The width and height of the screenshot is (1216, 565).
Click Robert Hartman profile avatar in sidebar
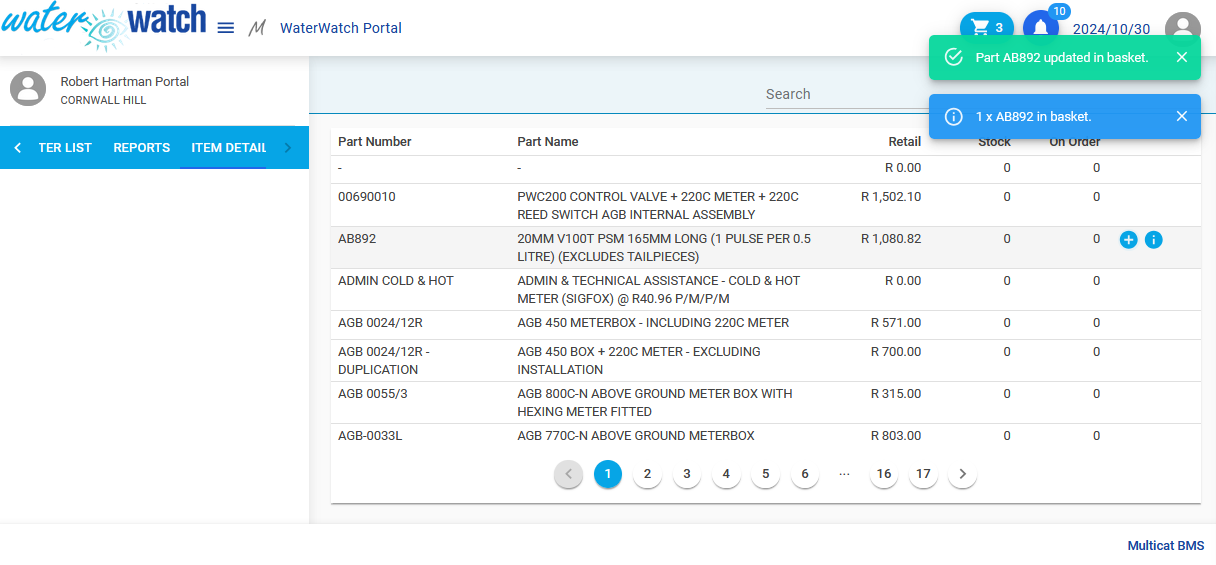[28, 89]
